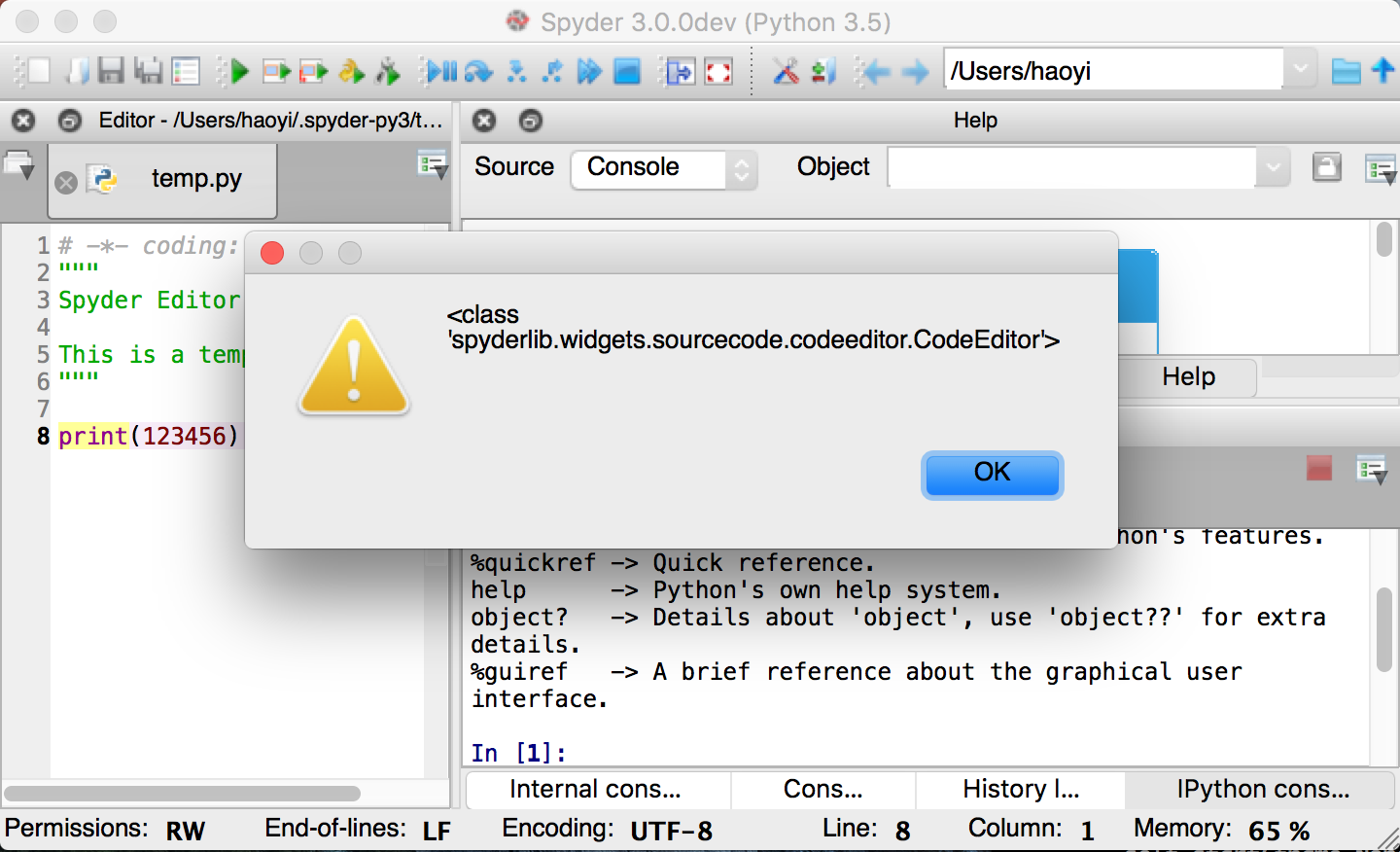
Task: Start debugging with the blue play-pause icon
Action: (x=442, y=71)
